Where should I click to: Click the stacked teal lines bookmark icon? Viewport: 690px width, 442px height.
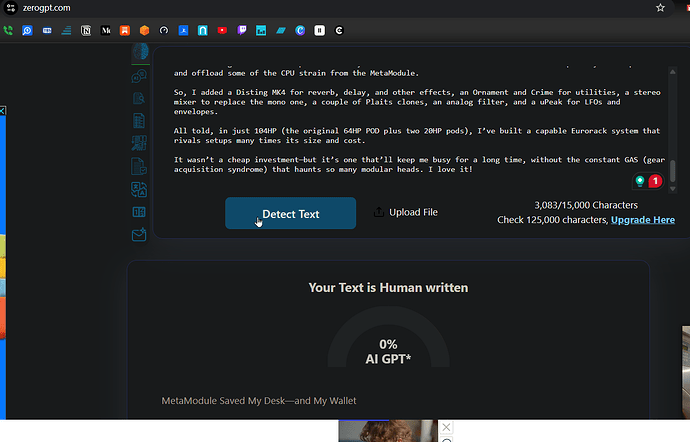point(66,30)
